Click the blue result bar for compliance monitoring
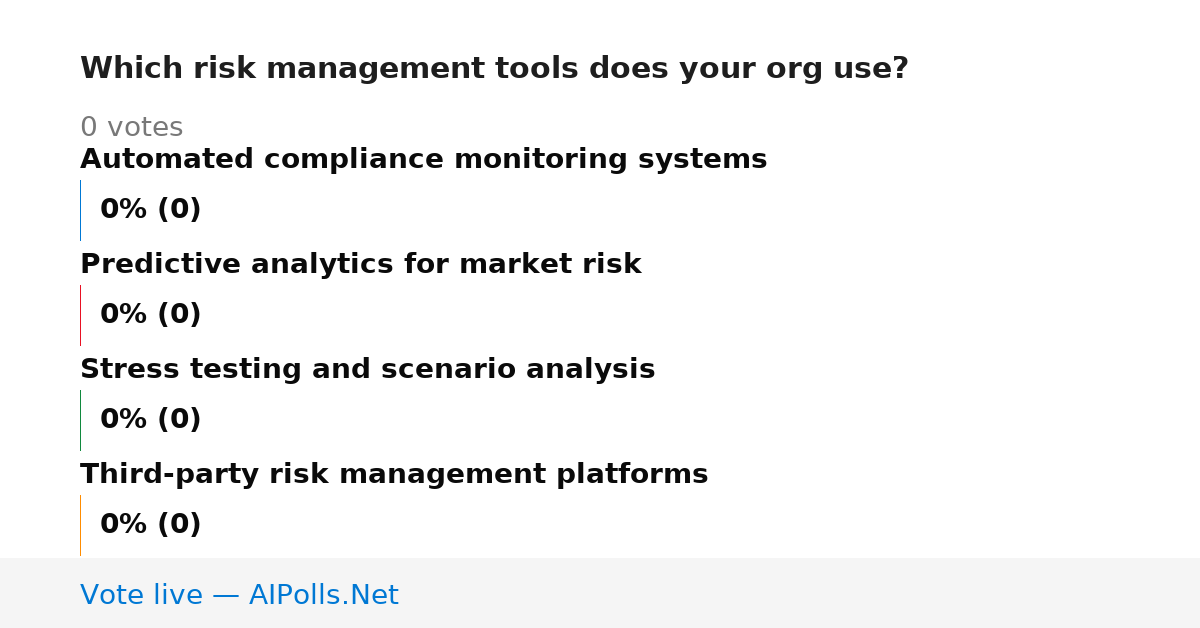This screenshot has width=1200, height=628. (80, 210)
